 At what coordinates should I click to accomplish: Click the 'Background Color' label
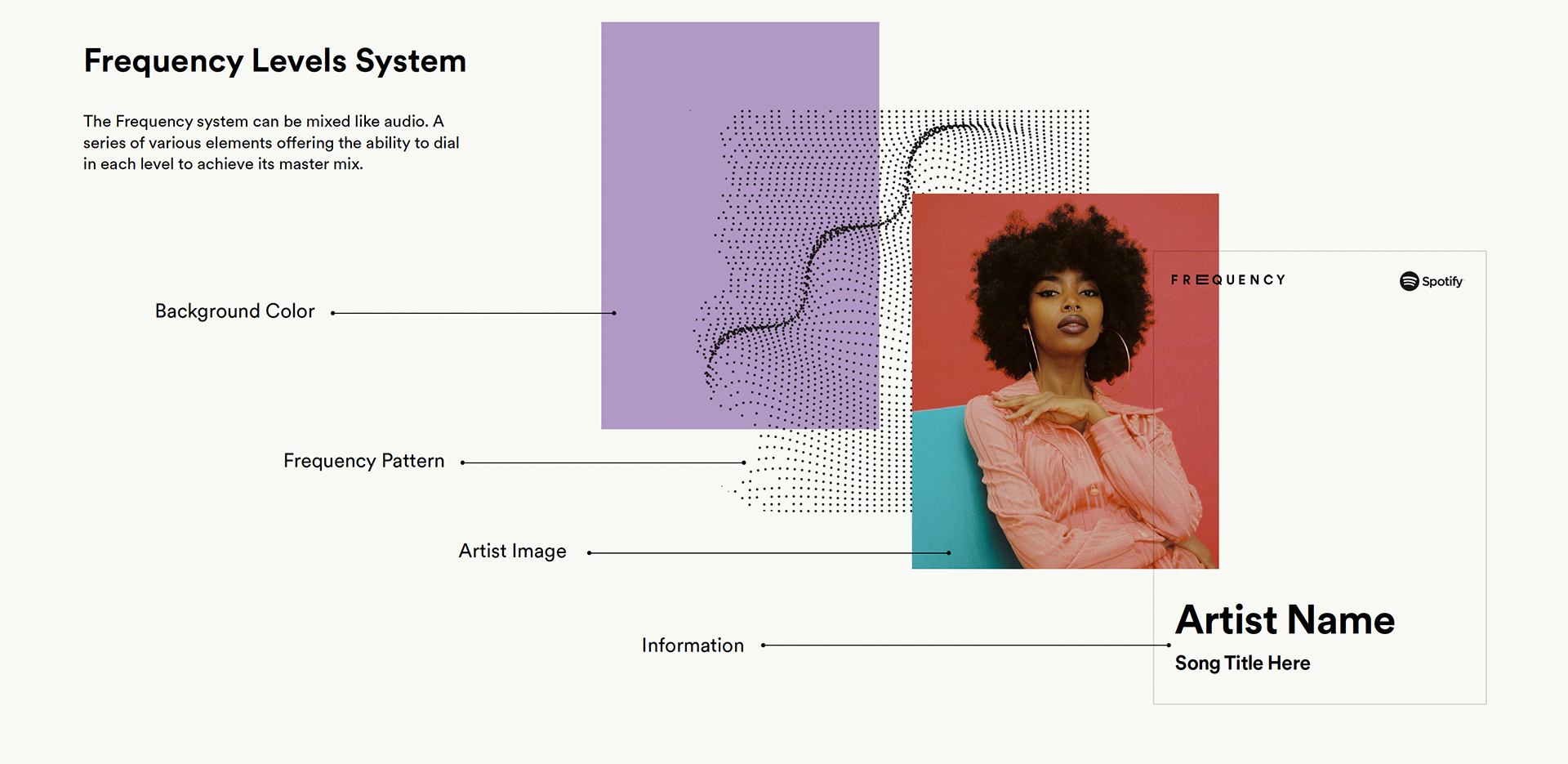click(x=234, y=311)
